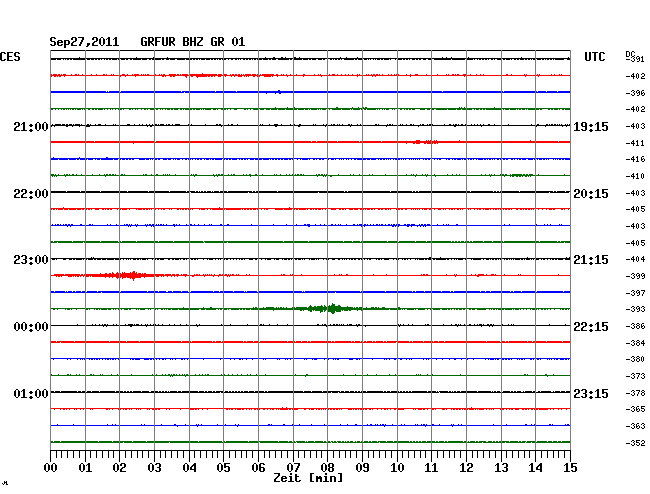Click the 06 minute axis label

point(258,467)
